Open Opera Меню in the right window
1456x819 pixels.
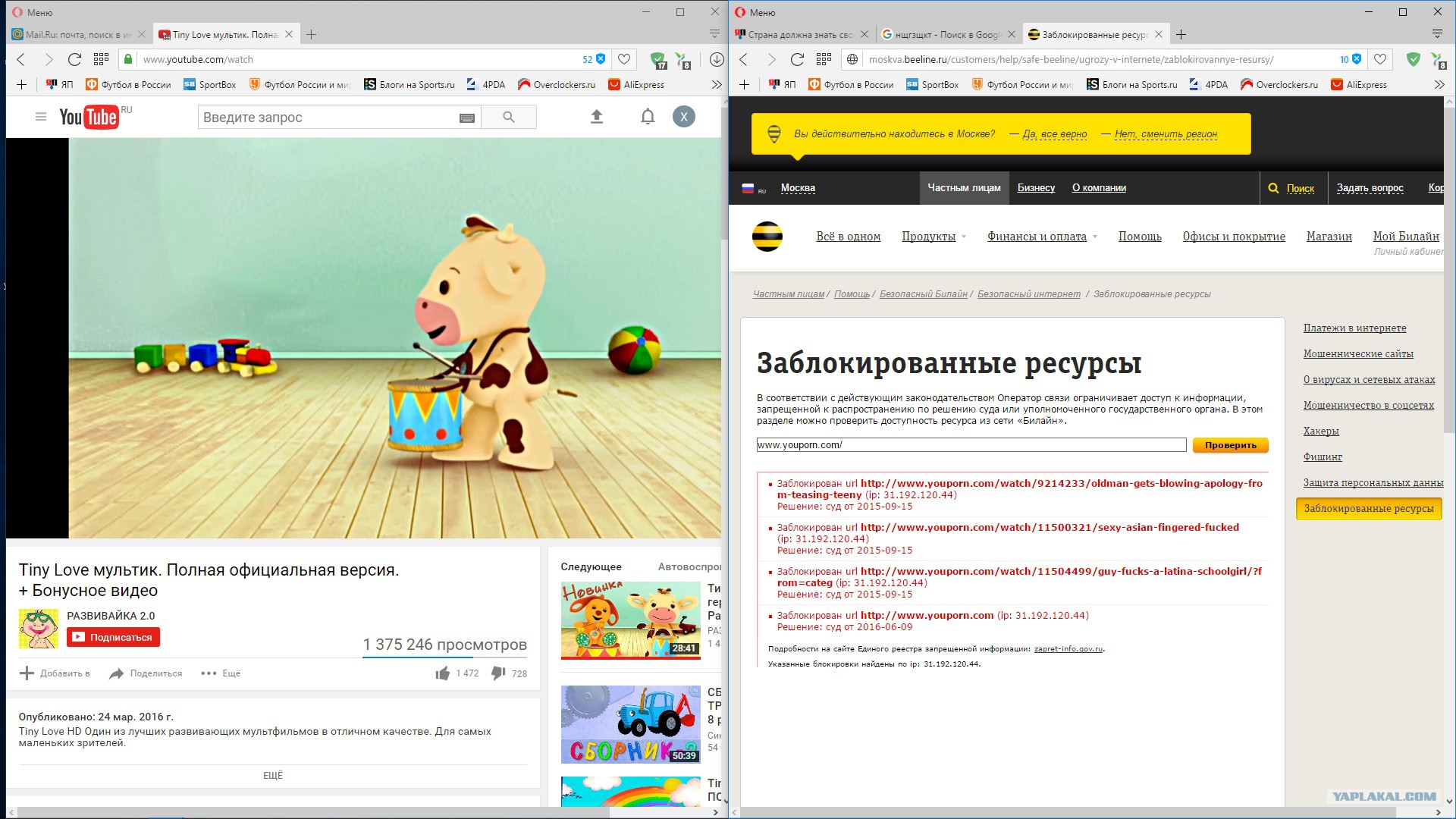[x=755, y=12]
